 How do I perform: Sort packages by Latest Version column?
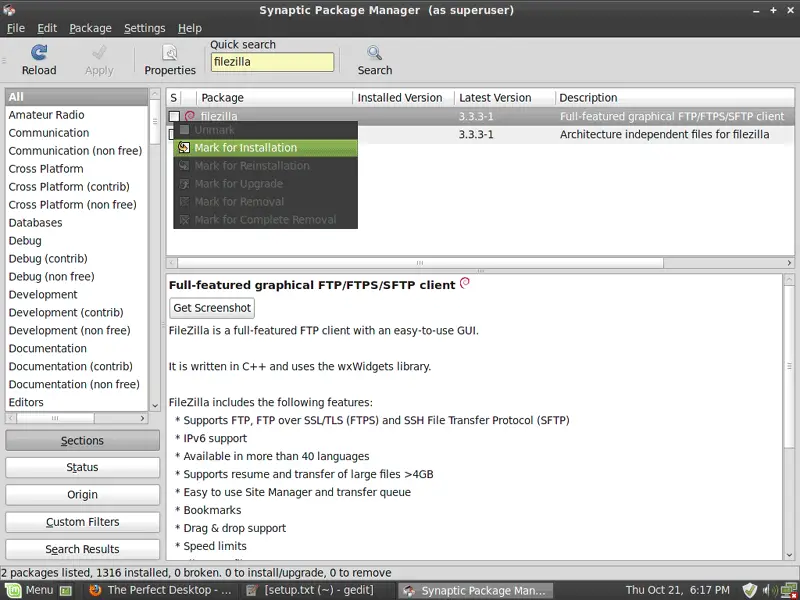(495, 98)
